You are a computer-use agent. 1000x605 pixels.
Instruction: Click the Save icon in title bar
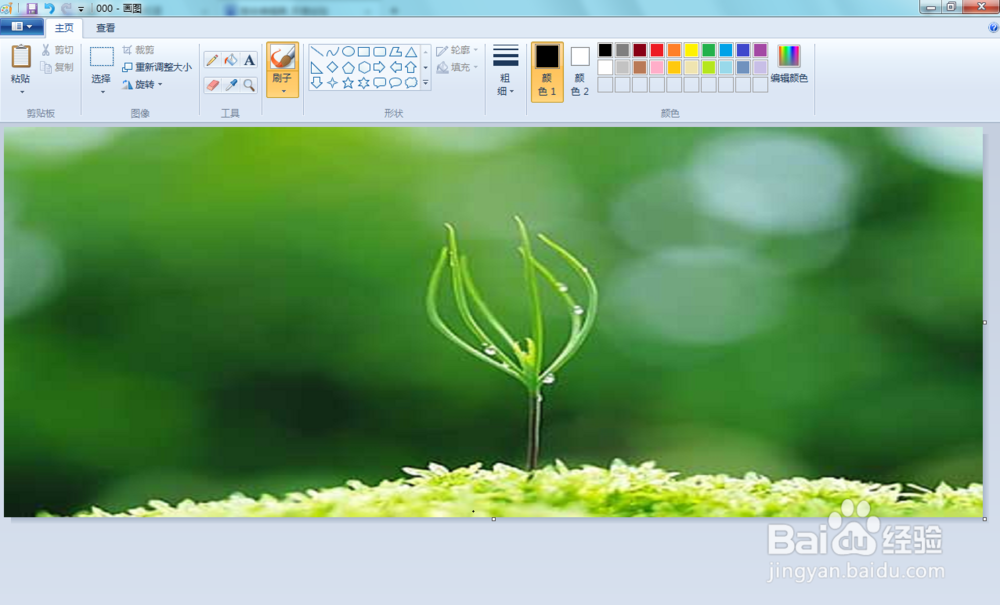(31, 8)
